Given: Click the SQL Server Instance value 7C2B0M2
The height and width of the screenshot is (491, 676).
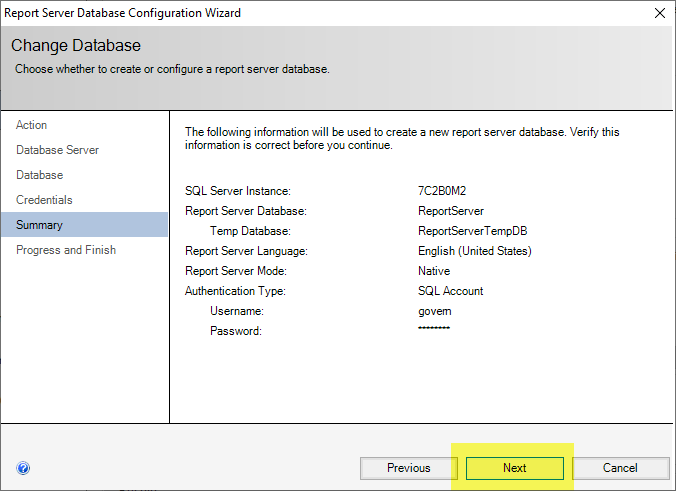Looking at the screenshot, I should pyautogui.click(x=444, y=191).
